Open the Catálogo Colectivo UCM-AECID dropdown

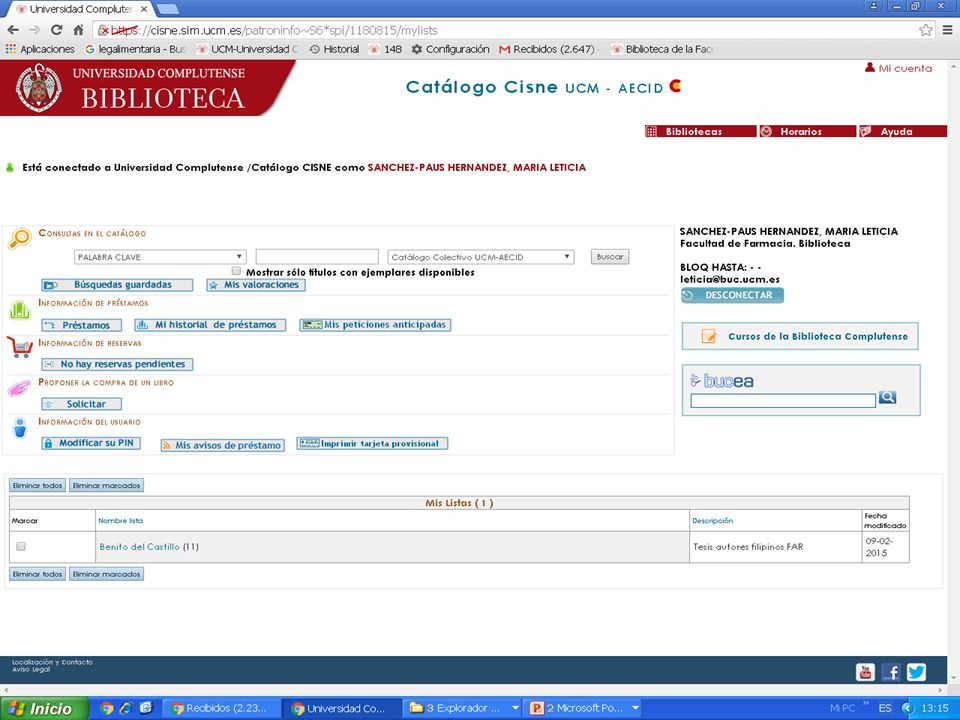pyautogui.click(x=481, y=257)
